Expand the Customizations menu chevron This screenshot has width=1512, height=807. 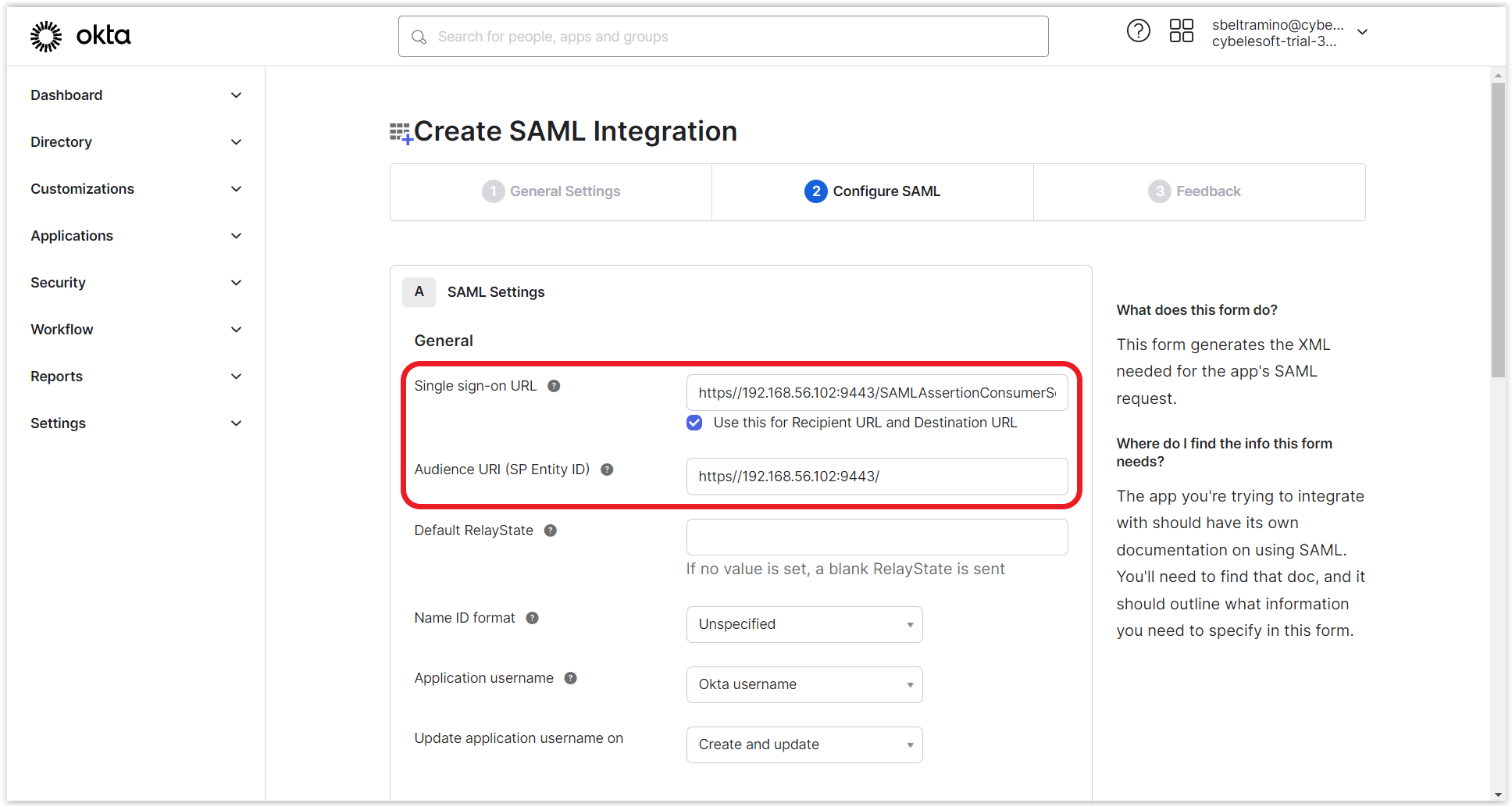pos(236,189)
